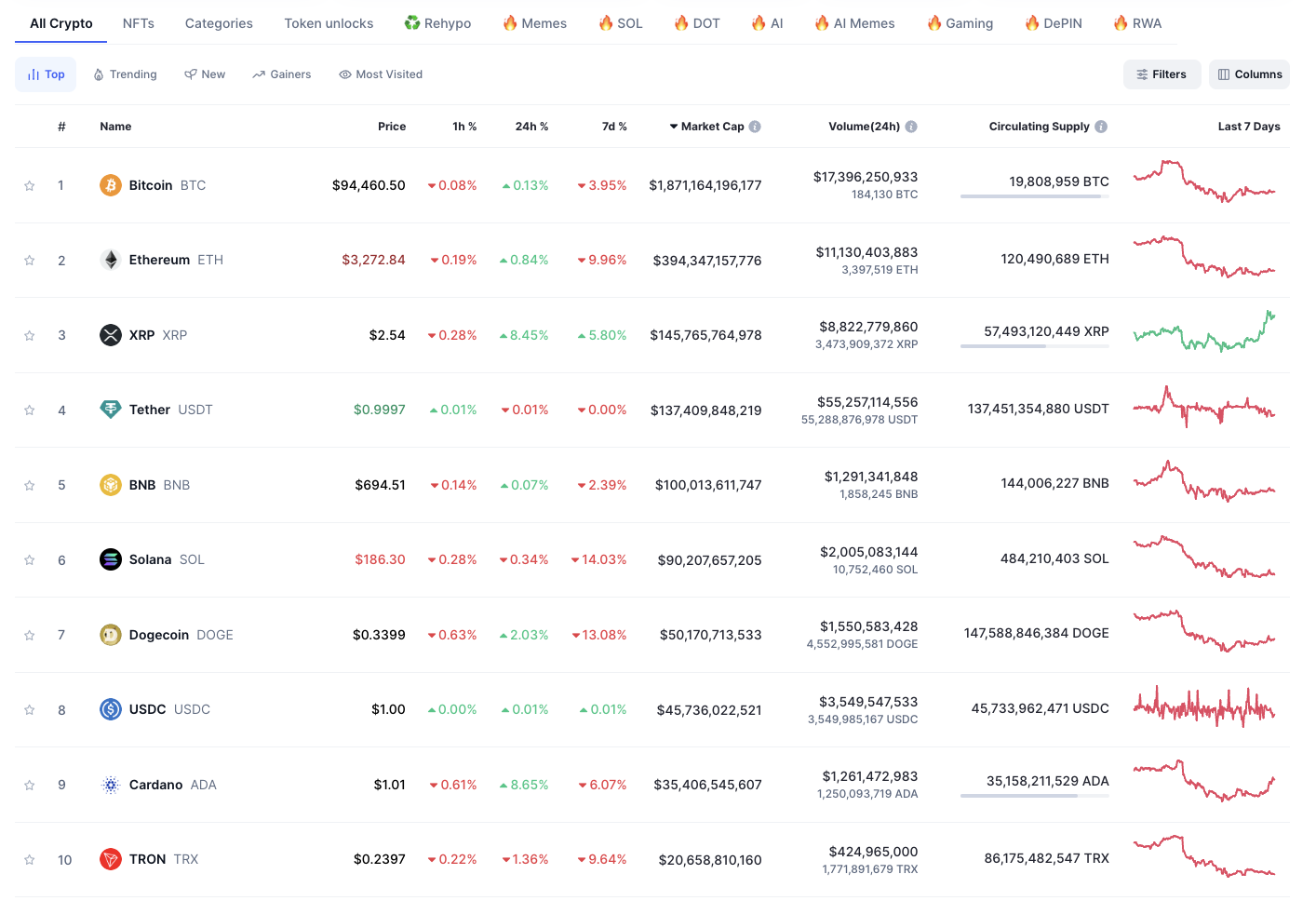Click the Rehypo tab icon
This screenshot has height=901, width=1316.
pos(412,22)
